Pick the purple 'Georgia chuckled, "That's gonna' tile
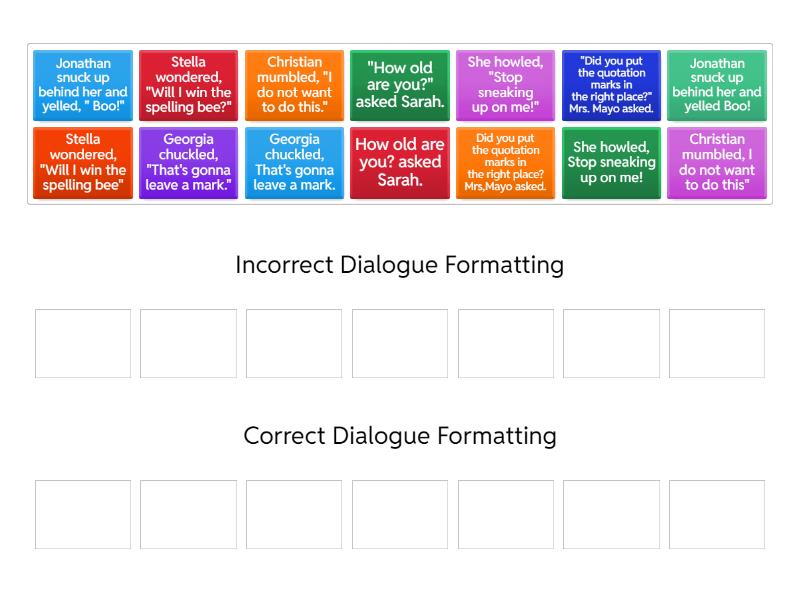Image resolution: width=800 pixels, height=600 pixels. coord(188,163)
